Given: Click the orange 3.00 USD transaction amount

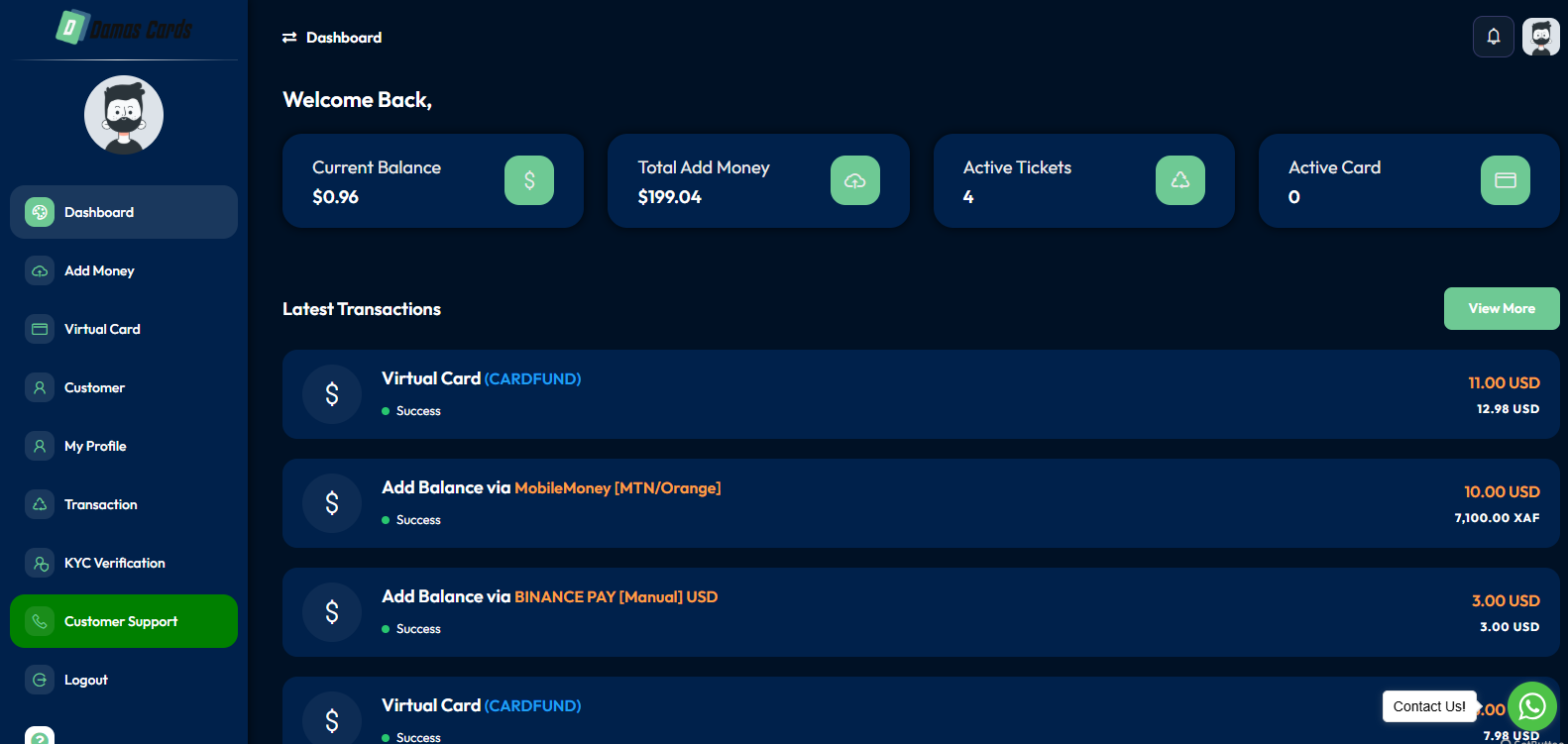Looking at the screenshot, I should [1506, 600].
